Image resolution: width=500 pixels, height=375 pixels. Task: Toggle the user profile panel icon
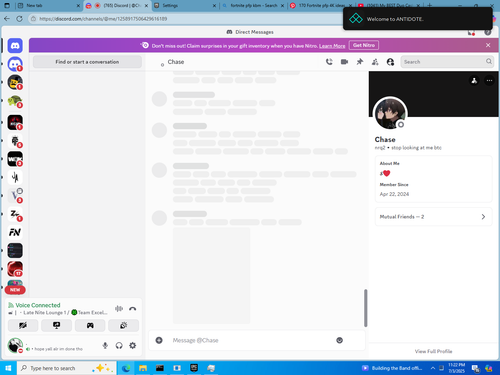coord(390,62)
